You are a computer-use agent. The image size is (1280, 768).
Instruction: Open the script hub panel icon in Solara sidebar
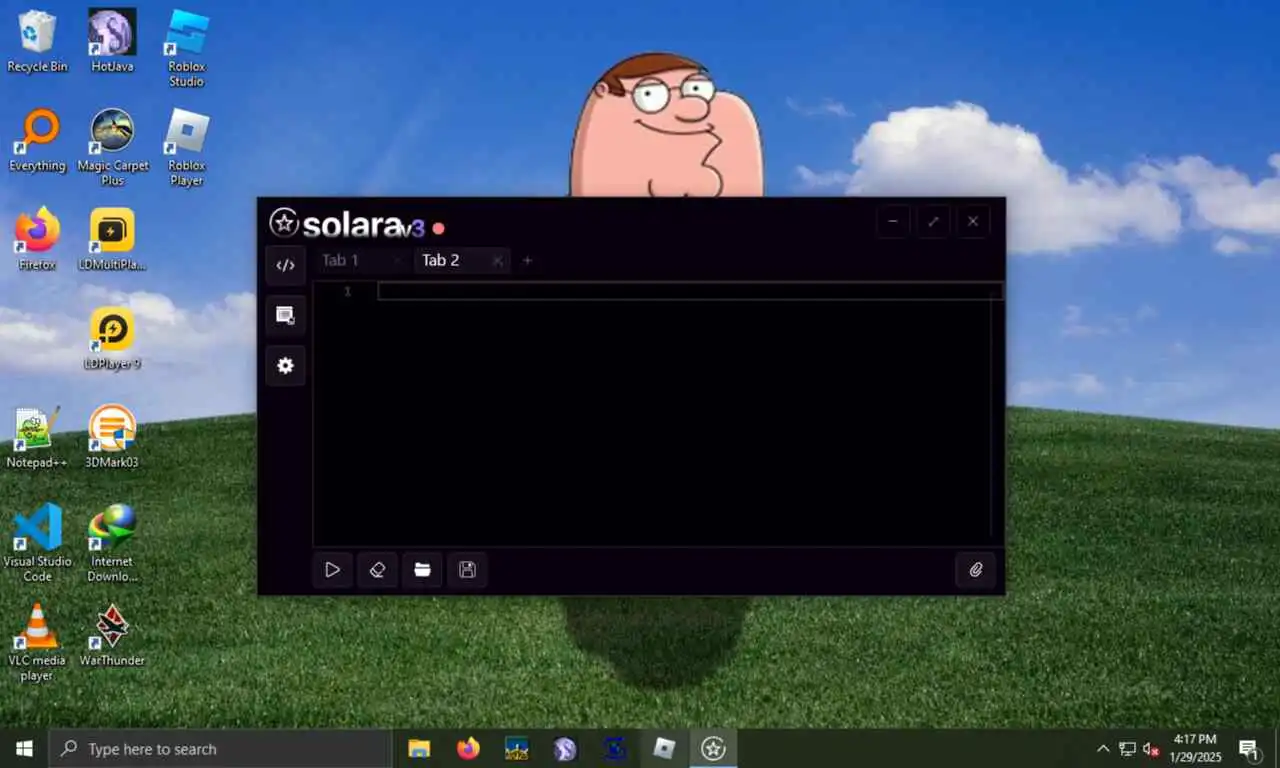coord(285,316)
